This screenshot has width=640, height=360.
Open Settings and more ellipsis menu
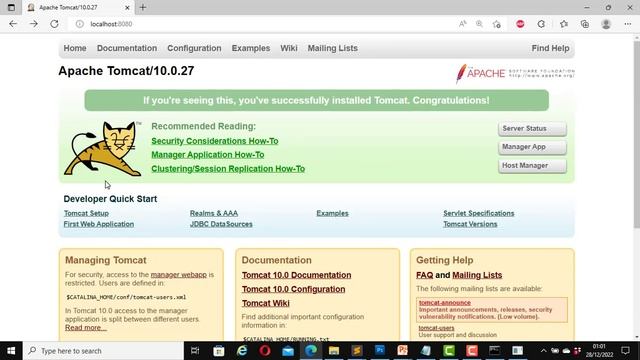click(x=627, y=24)
